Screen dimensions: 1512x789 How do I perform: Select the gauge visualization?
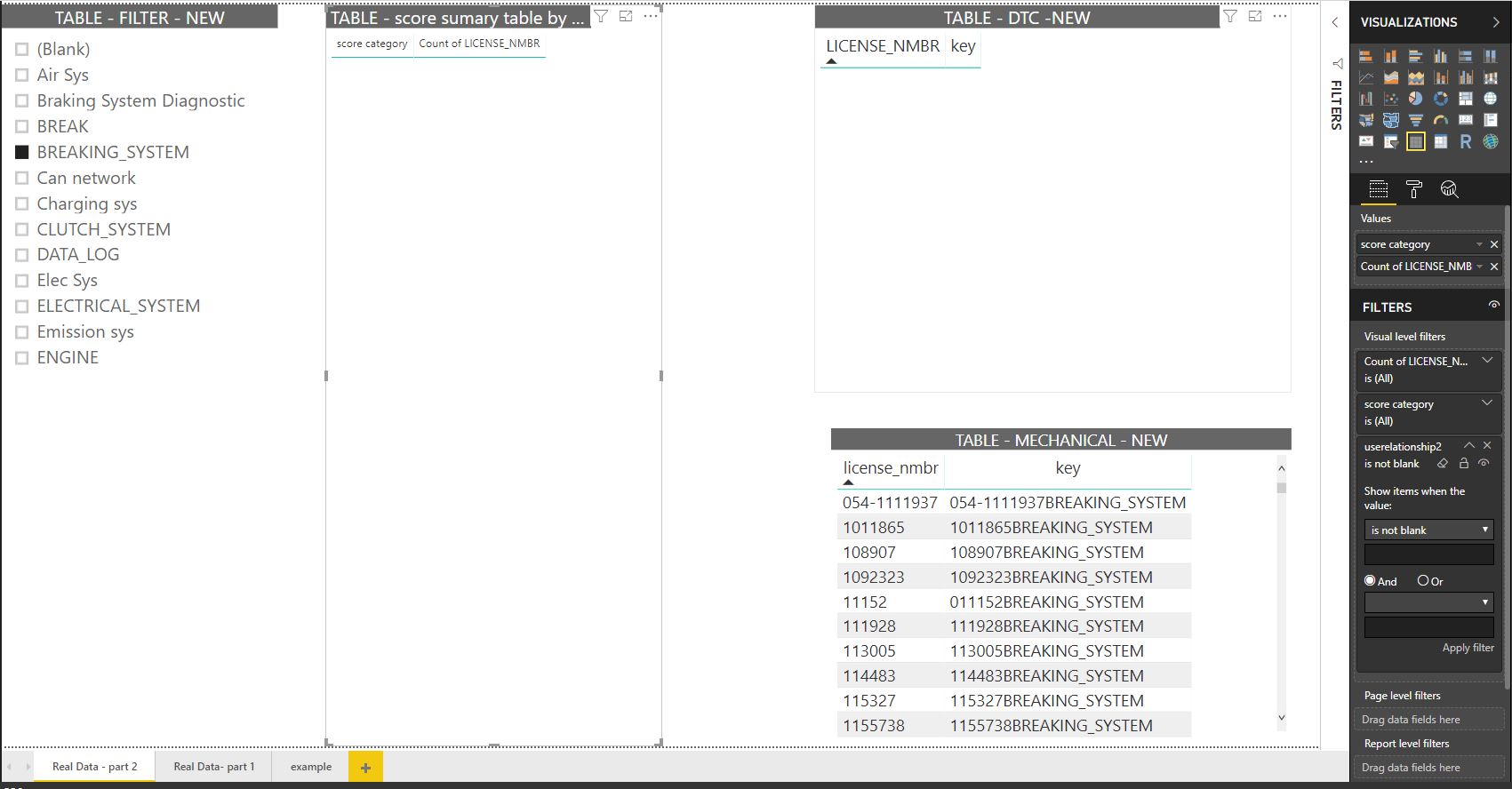pyautogui.click(x=1441, y=120)
